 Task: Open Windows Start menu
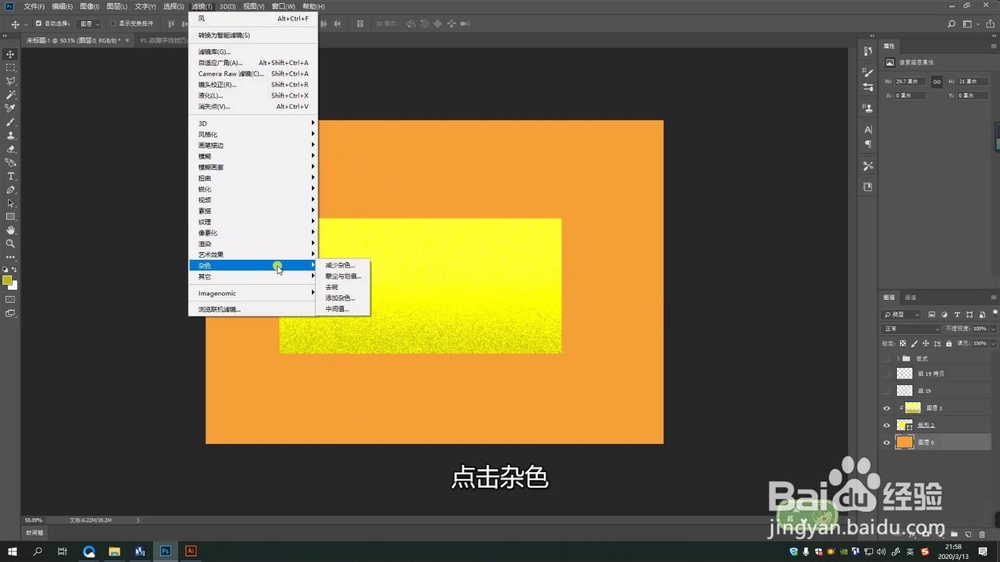(x=12, y=551)
